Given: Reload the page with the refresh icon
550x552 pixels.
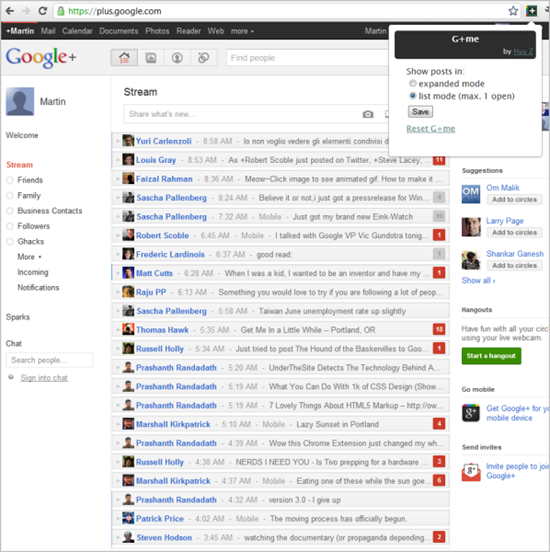Looking at the screenshot, I should pyautogui.click(x=43, y=11).
